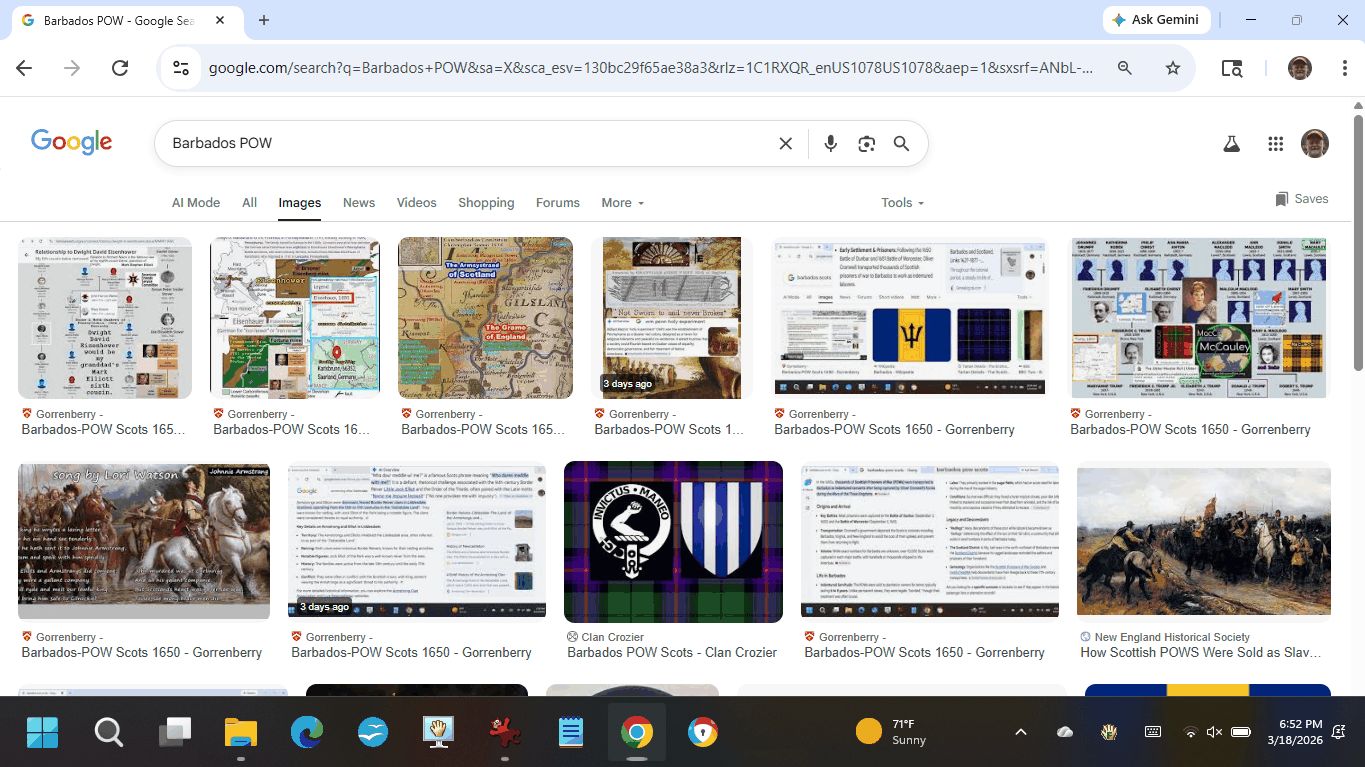The image size is (1365, 767).
Task: Expand the More search filters dropdown
Action: point(622,203)
